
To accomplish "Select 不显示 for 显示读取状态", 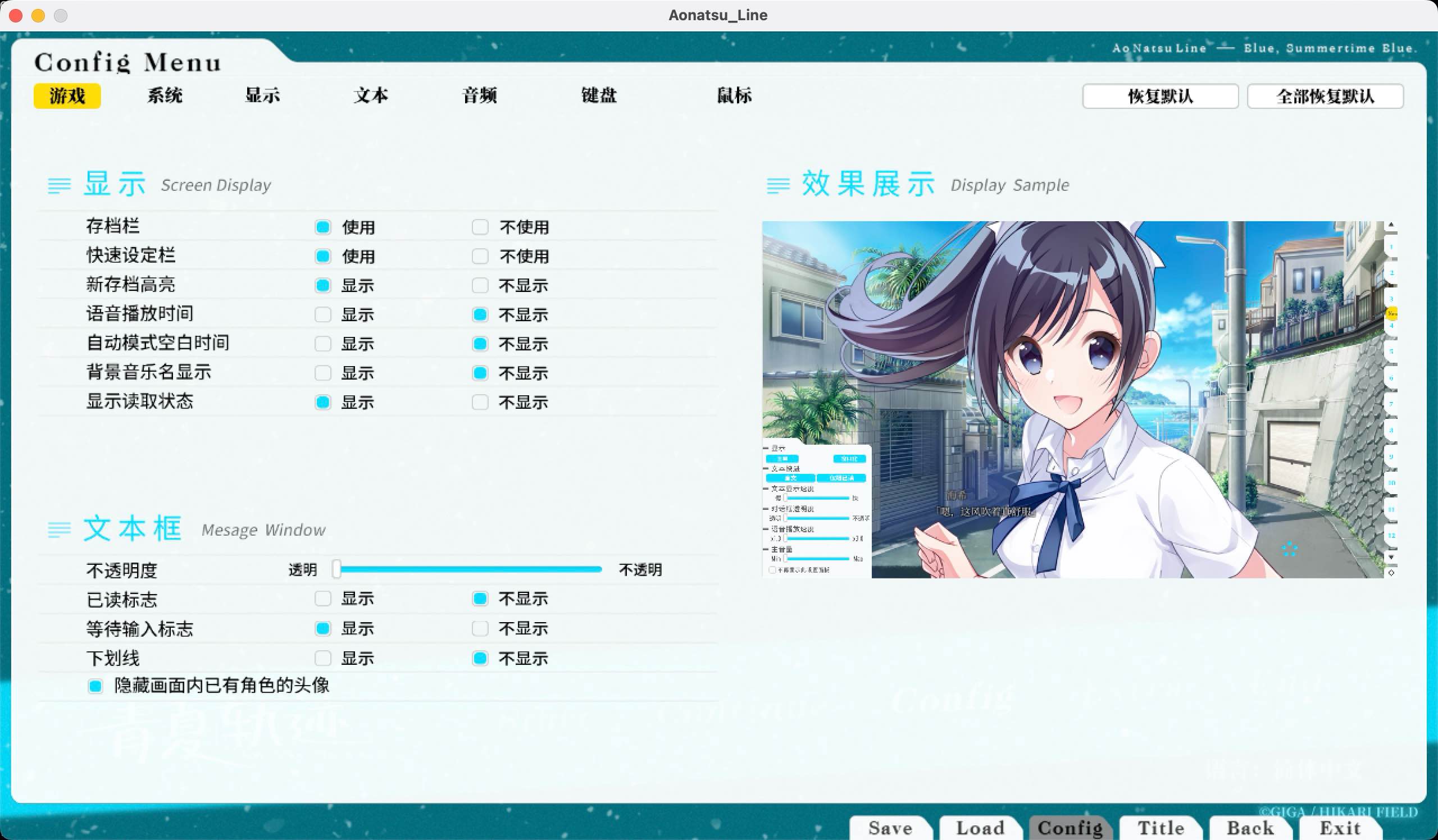I will point(480,402).
